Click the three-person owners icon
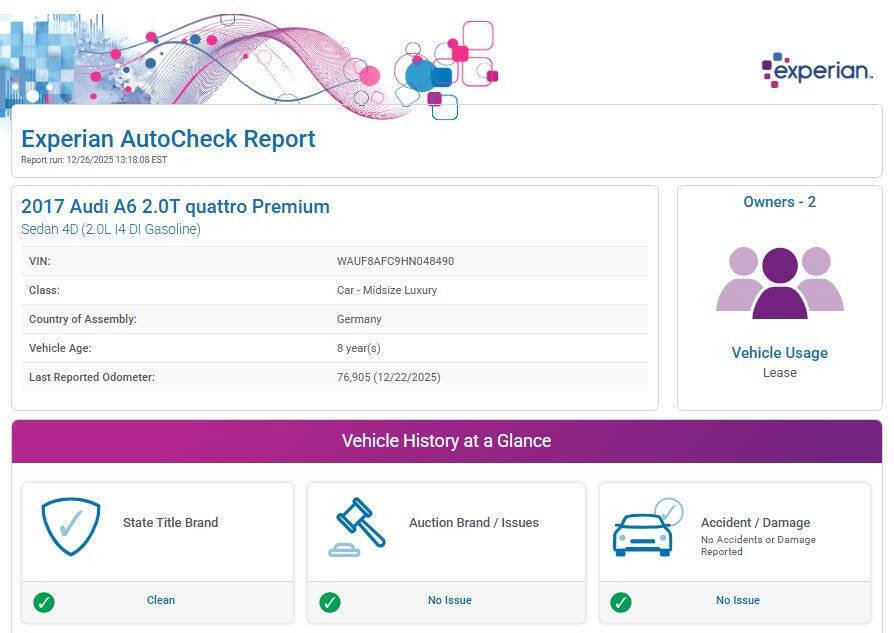 pos(779,283)
